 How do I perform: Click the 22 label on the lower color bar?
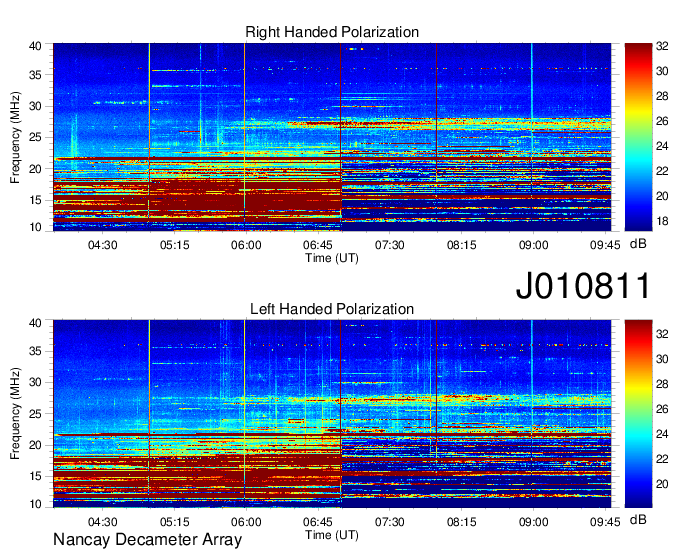[x=662, y=459]
